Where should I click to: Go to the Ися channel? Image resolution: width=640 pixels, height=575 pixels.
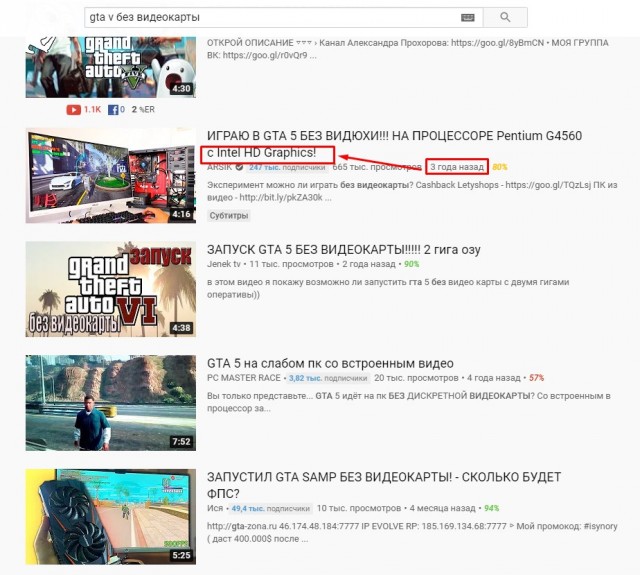[x=215, y=508]
